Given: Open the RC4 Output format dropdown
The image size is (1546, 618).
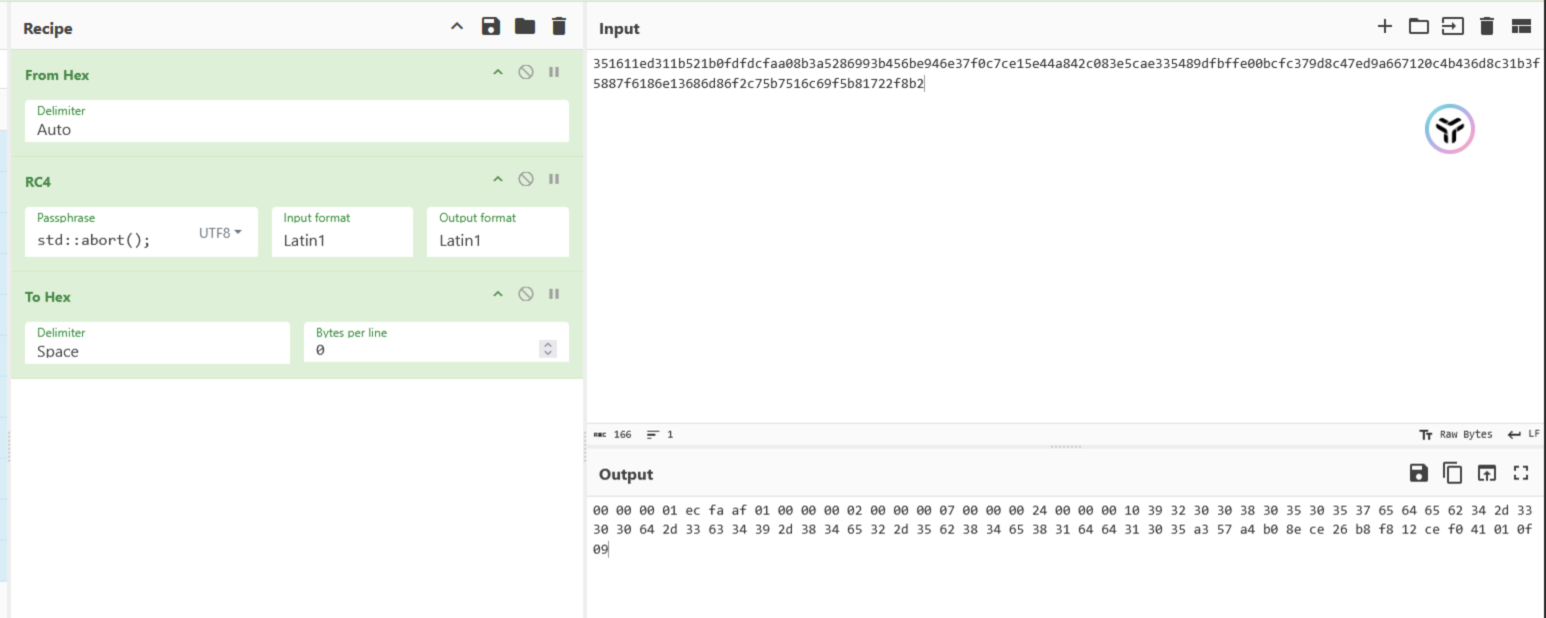Looking at the screenshot, I should click(x=497, y=240).
